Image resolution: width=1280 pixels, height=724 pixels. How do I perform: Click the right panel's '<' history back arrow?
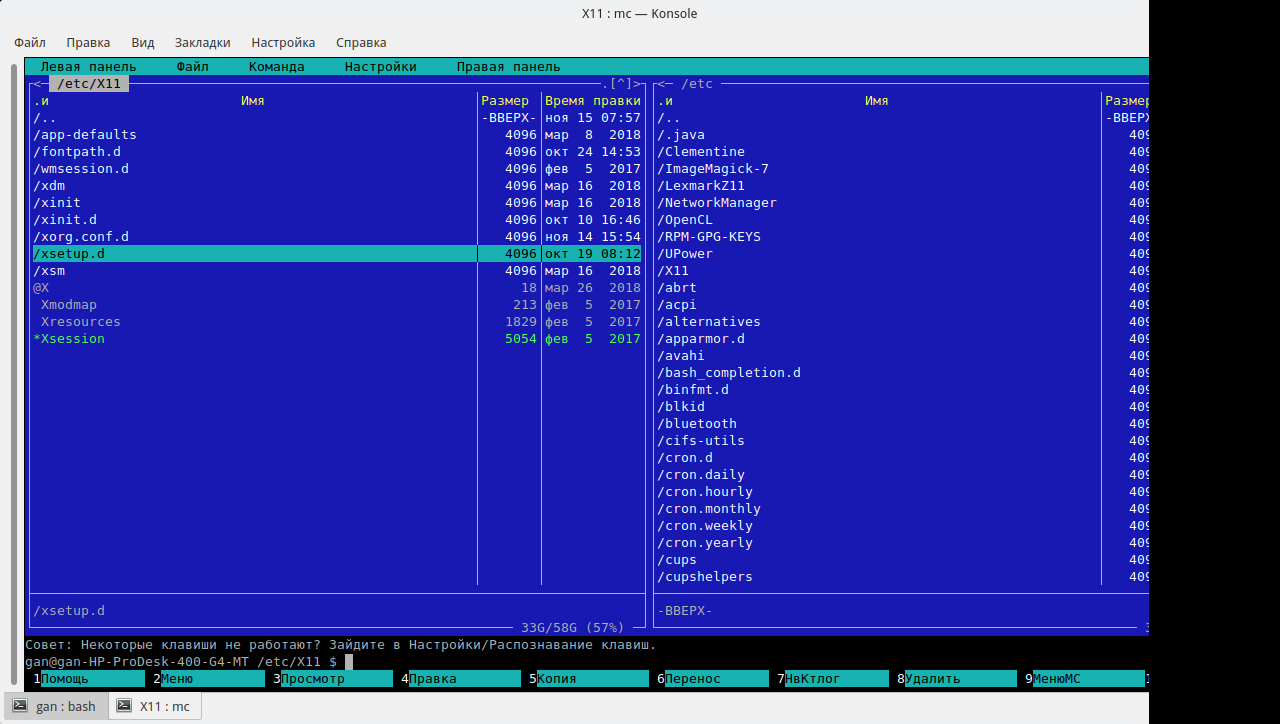(661, 84)
